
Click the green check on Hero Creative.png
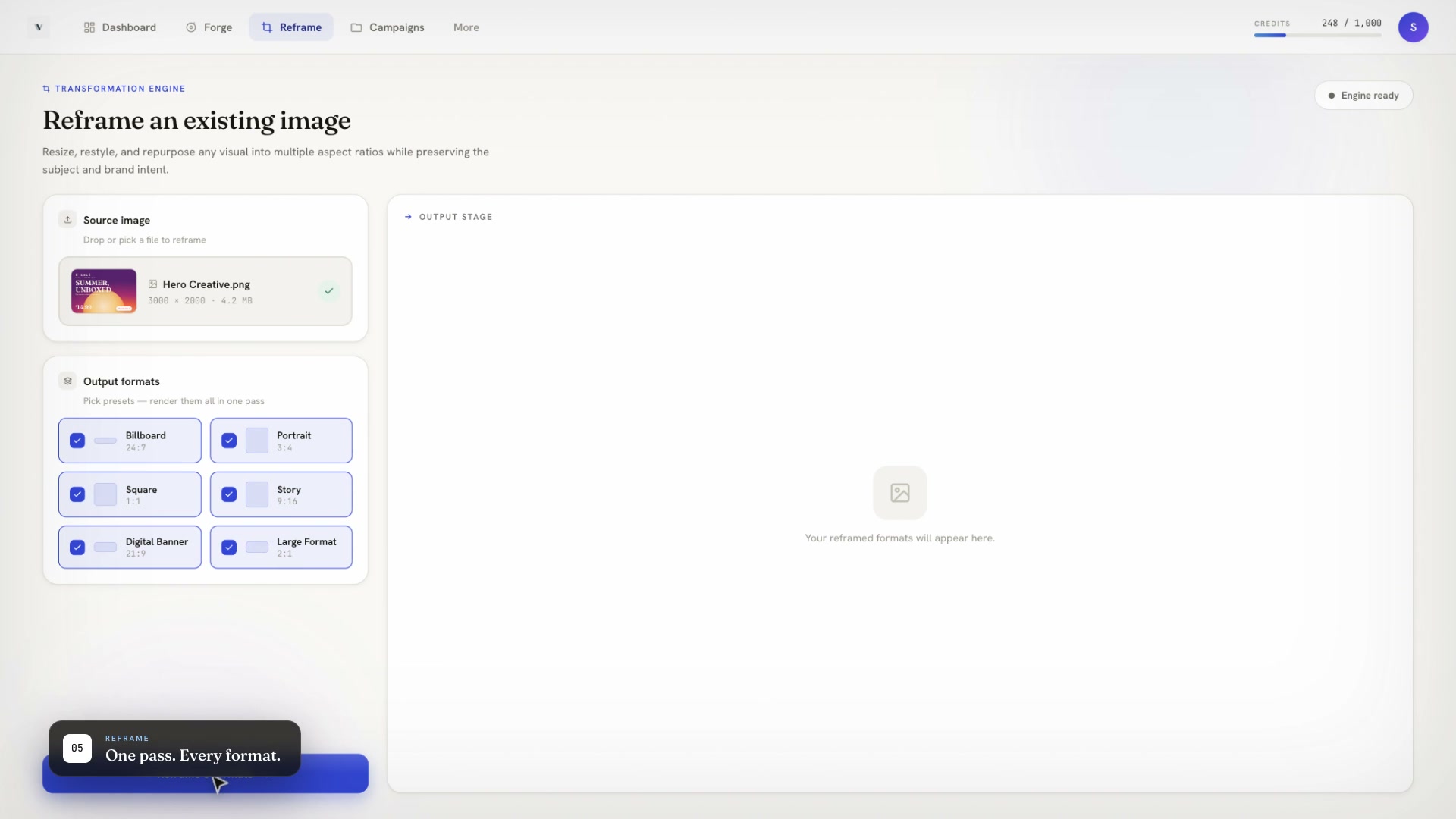(328, 291)
